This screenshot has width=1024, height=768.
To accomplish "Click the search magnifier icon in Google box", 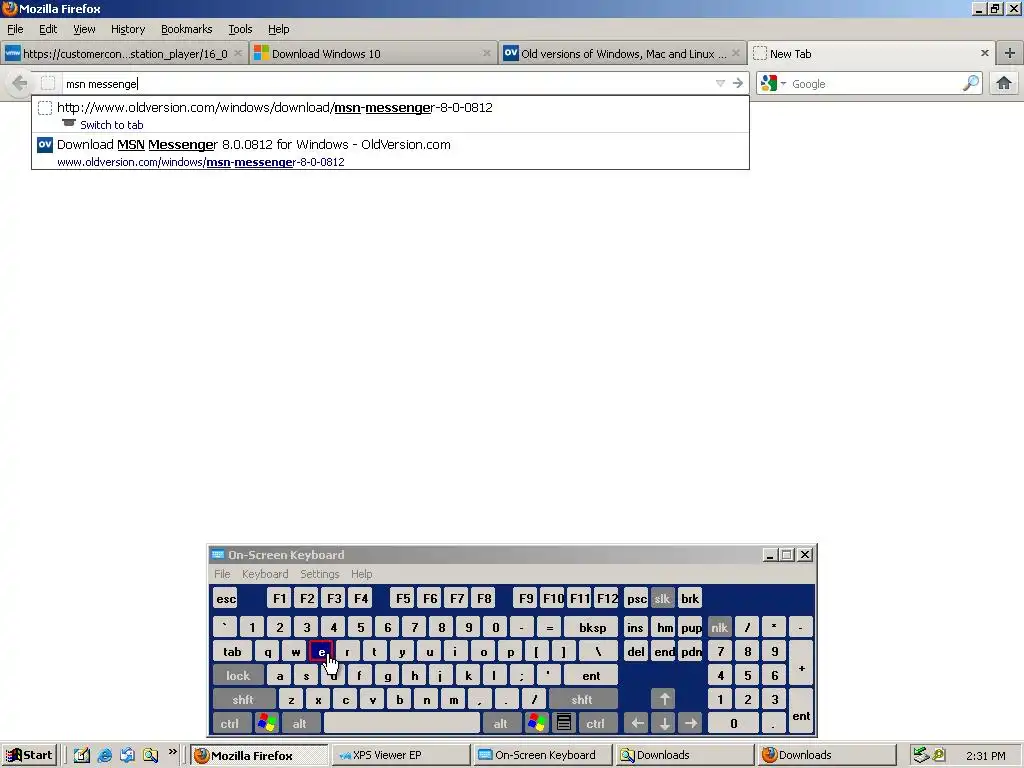I will 971,84.
